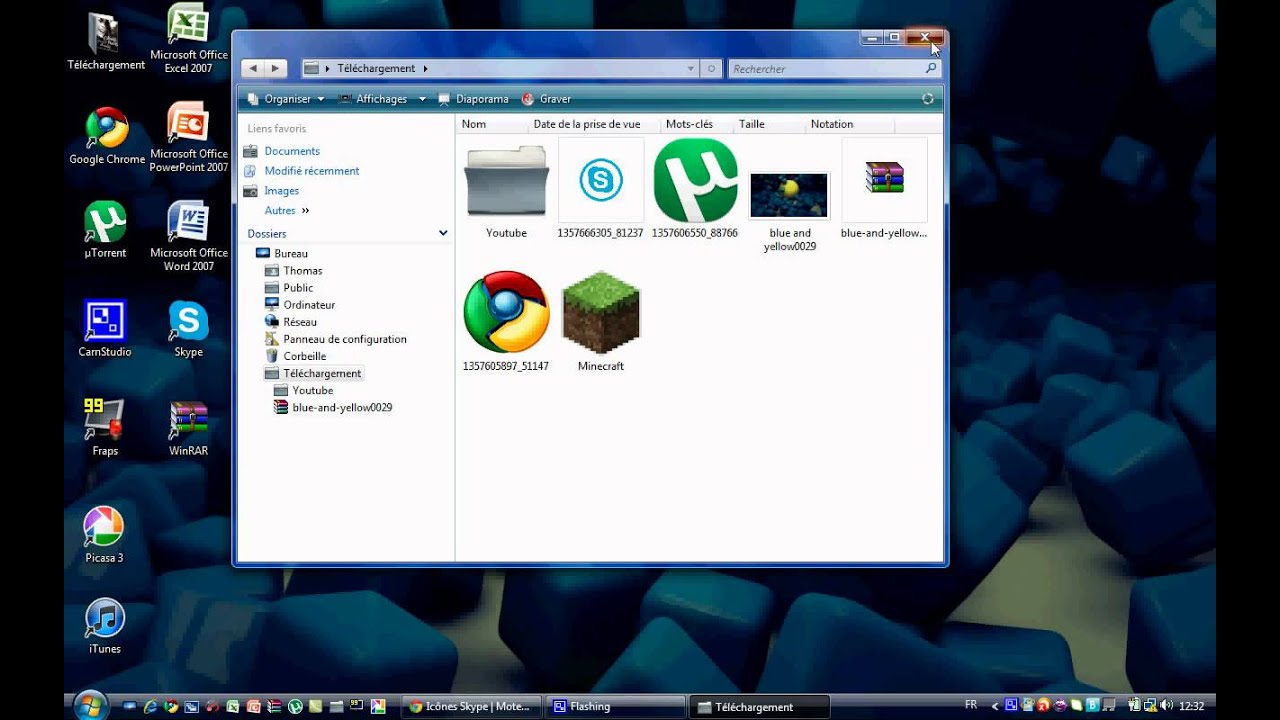The width and height of the screenshot is (1280, 720).
Task: Collapse the Dossiers folder pane
Action: pyautogui.click(x=443, y=233)
